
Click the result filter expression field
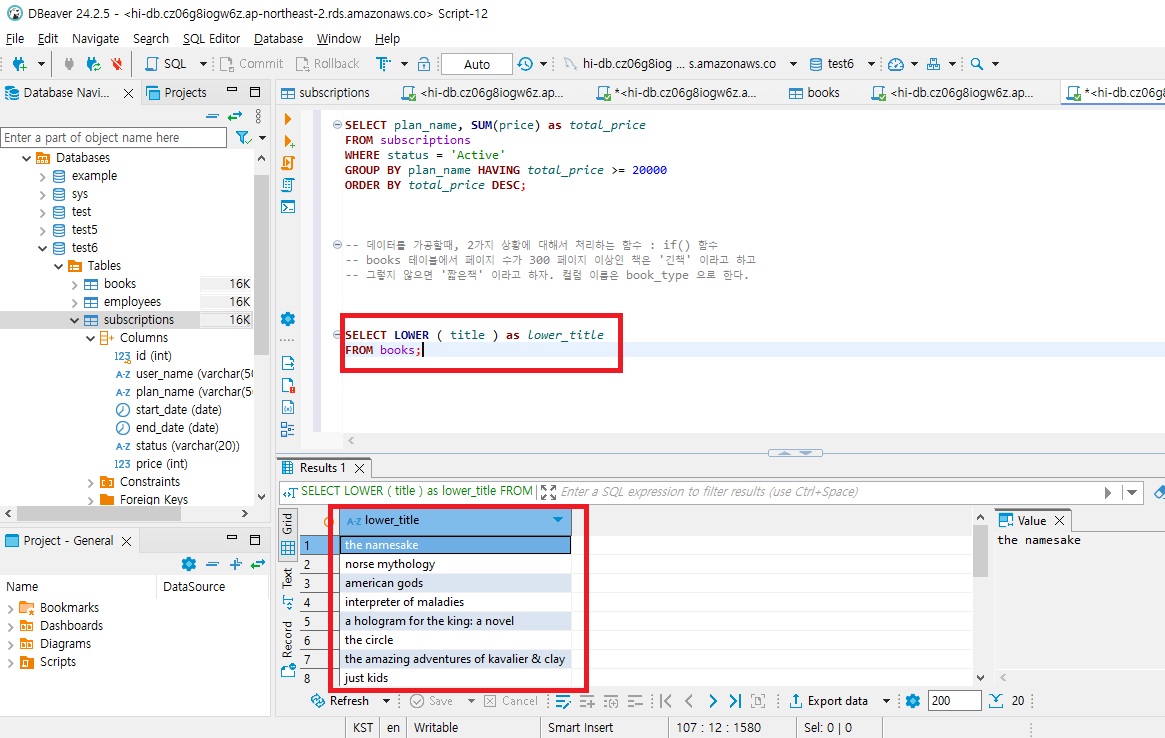point(828,492)
